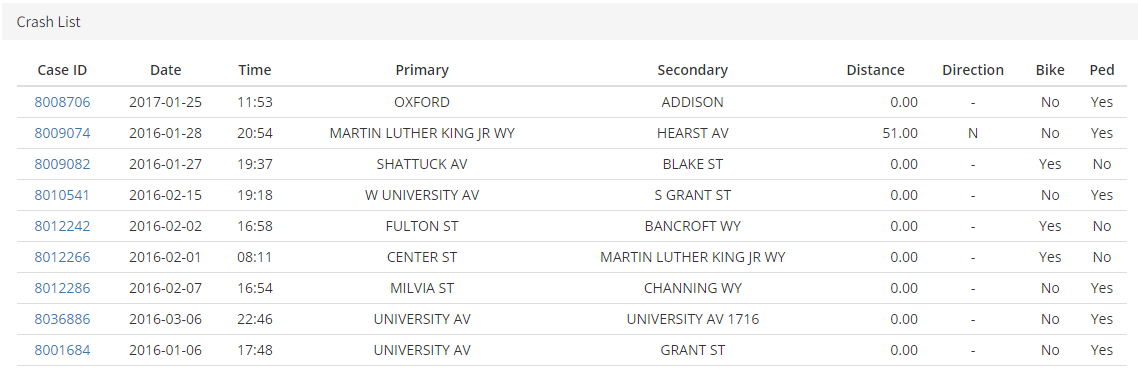Click the Direction column header

pos(973,70)
